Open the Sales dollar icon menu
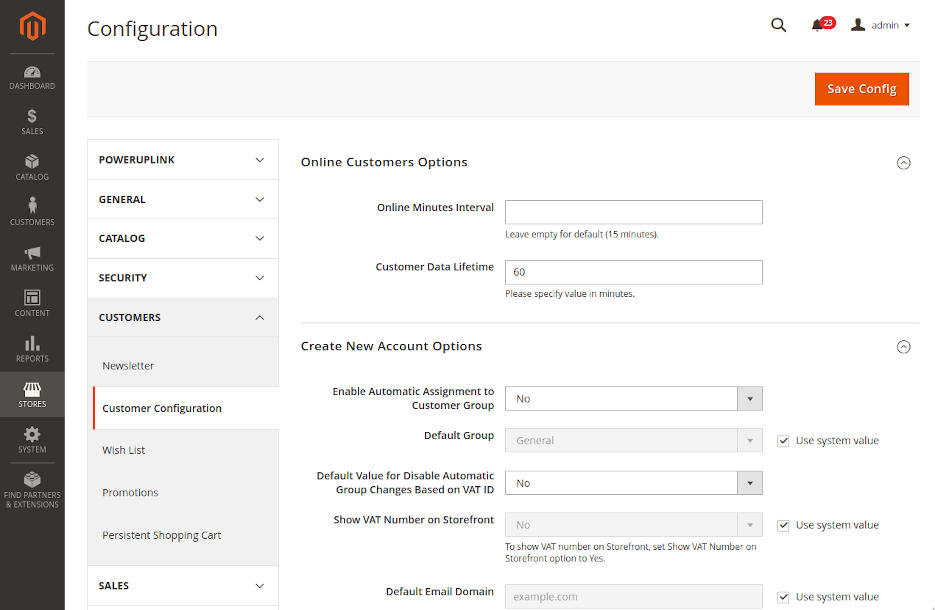This screenshot has height=610, width=935. 32,122
